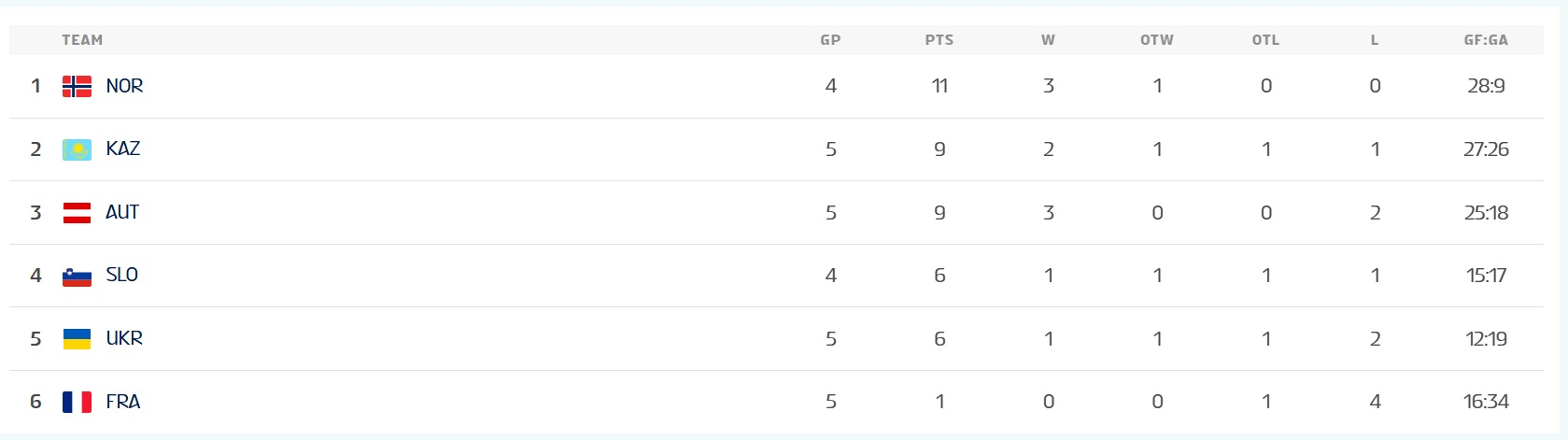Open the NOR team link
This screenshot has height=440, width=1568.
coord(124,86)
